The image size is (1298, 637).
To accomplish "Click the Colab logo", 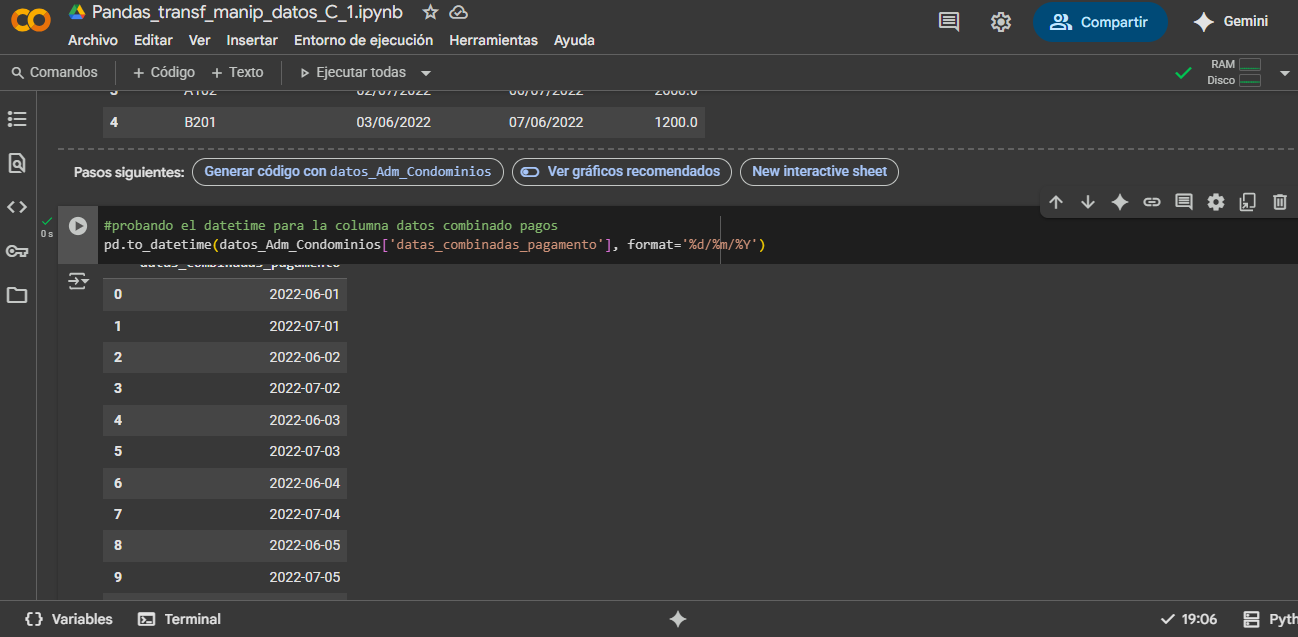I will [x=30, y=20].
